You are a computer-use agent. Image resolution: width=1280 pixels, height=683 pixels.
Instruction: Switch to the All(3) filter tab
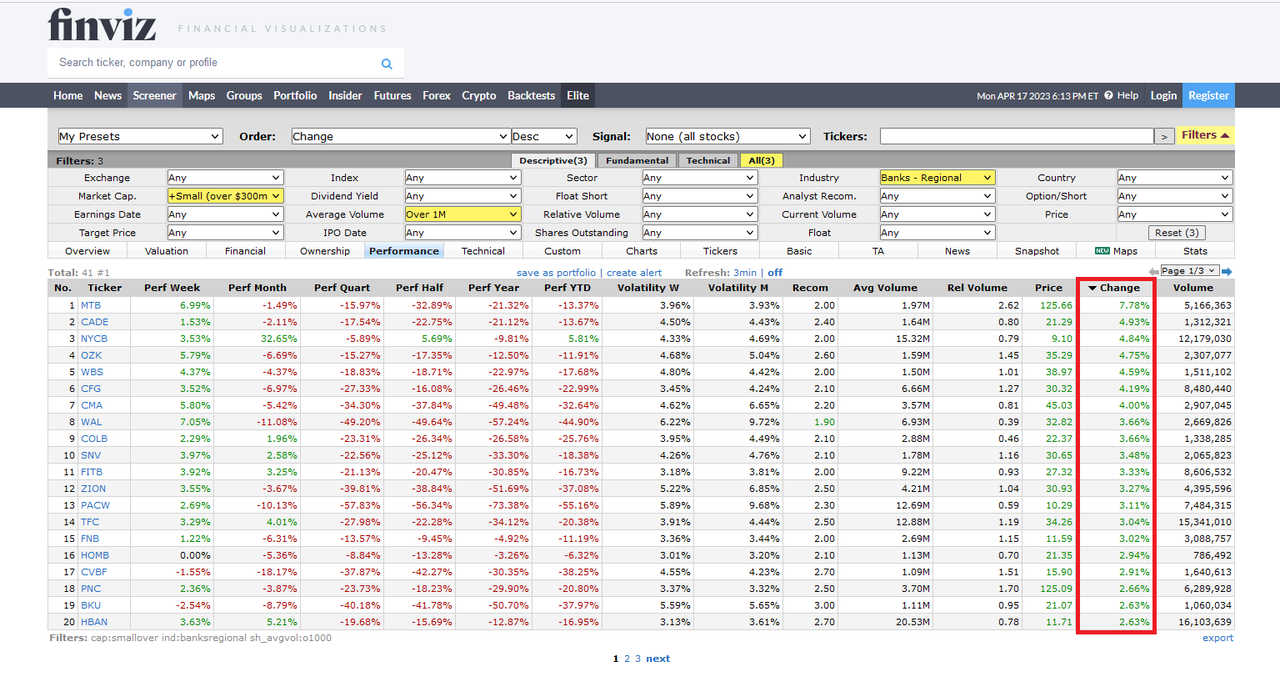point(762,160)
